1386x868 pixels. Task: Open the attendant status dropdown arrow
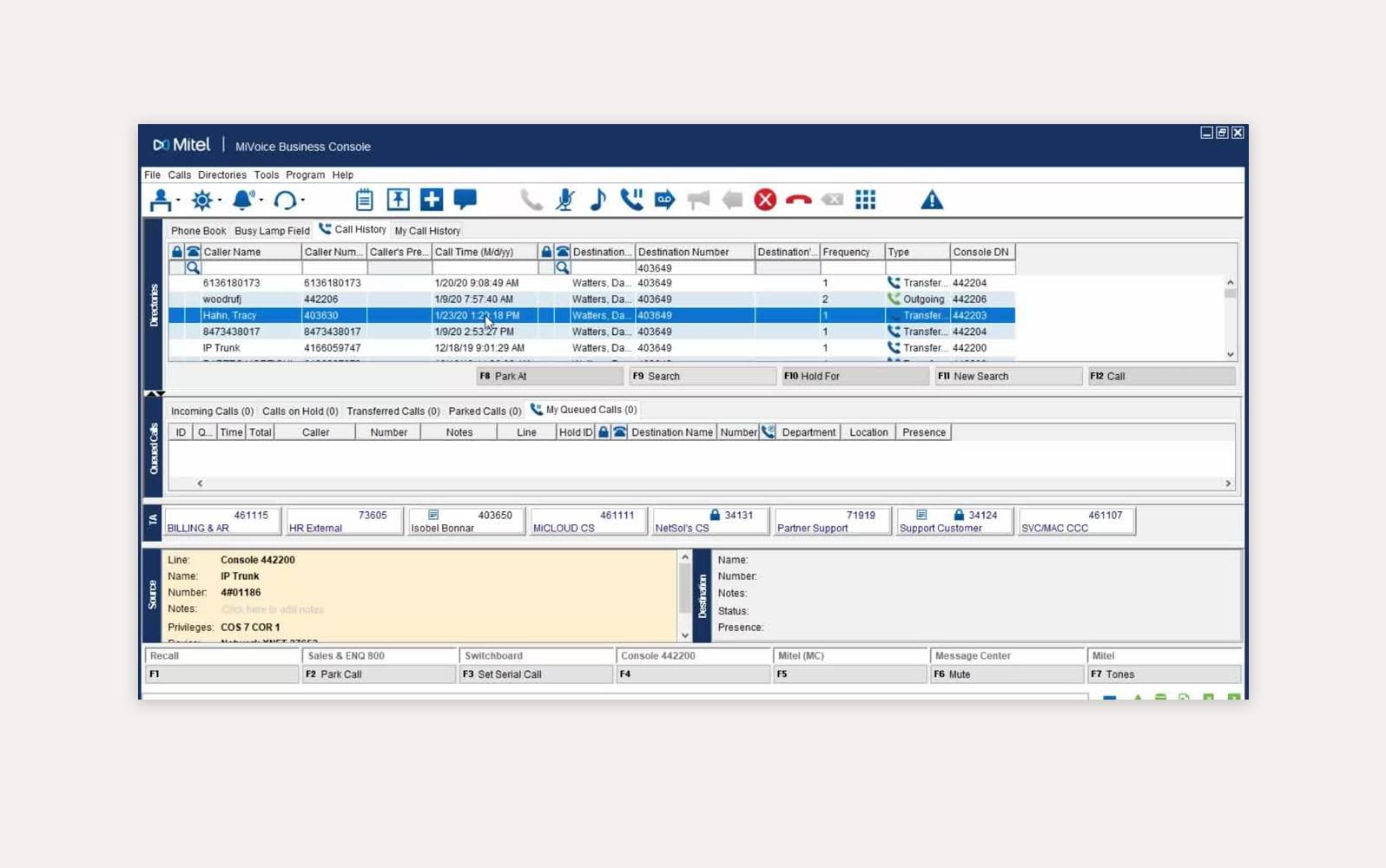(178, 201)
